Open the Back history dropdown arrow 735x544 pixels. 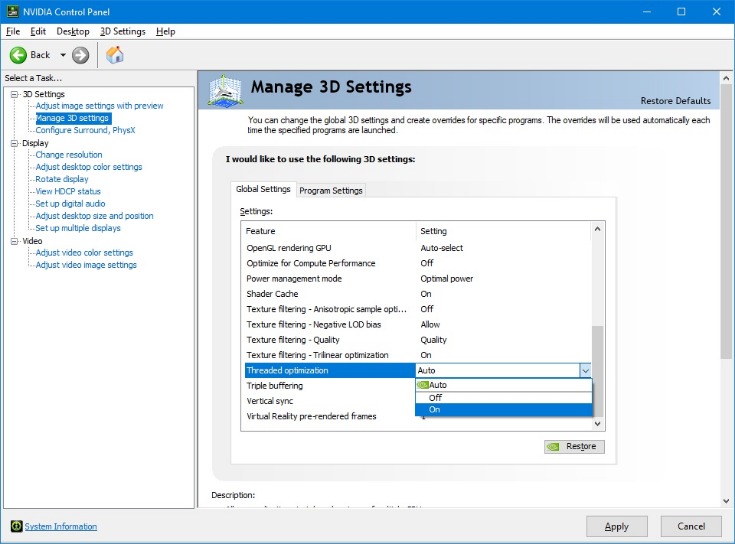pos(63,55)
